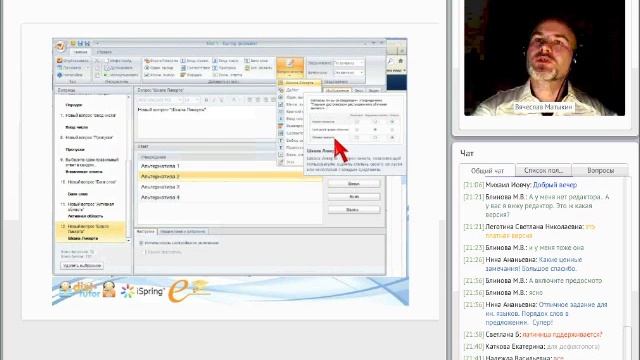The height and width of the screenshot is (360, 640).
Task: Open the Вопросы chat tab
Action: point(600,170)
